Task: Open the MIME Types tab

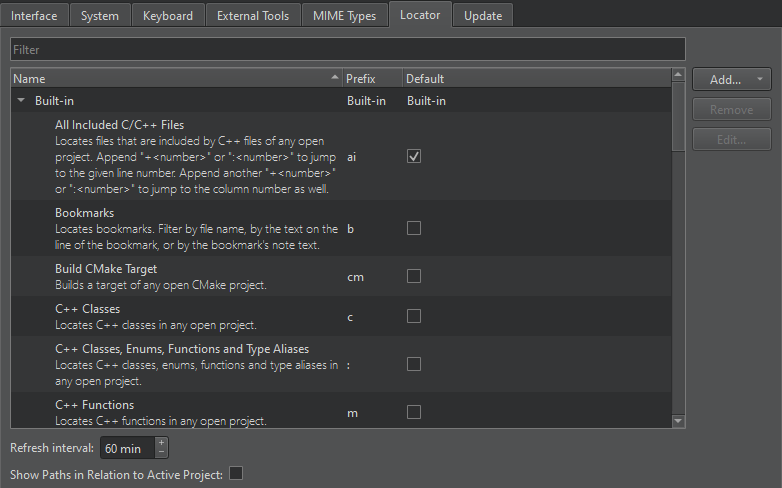Action: 345,16
